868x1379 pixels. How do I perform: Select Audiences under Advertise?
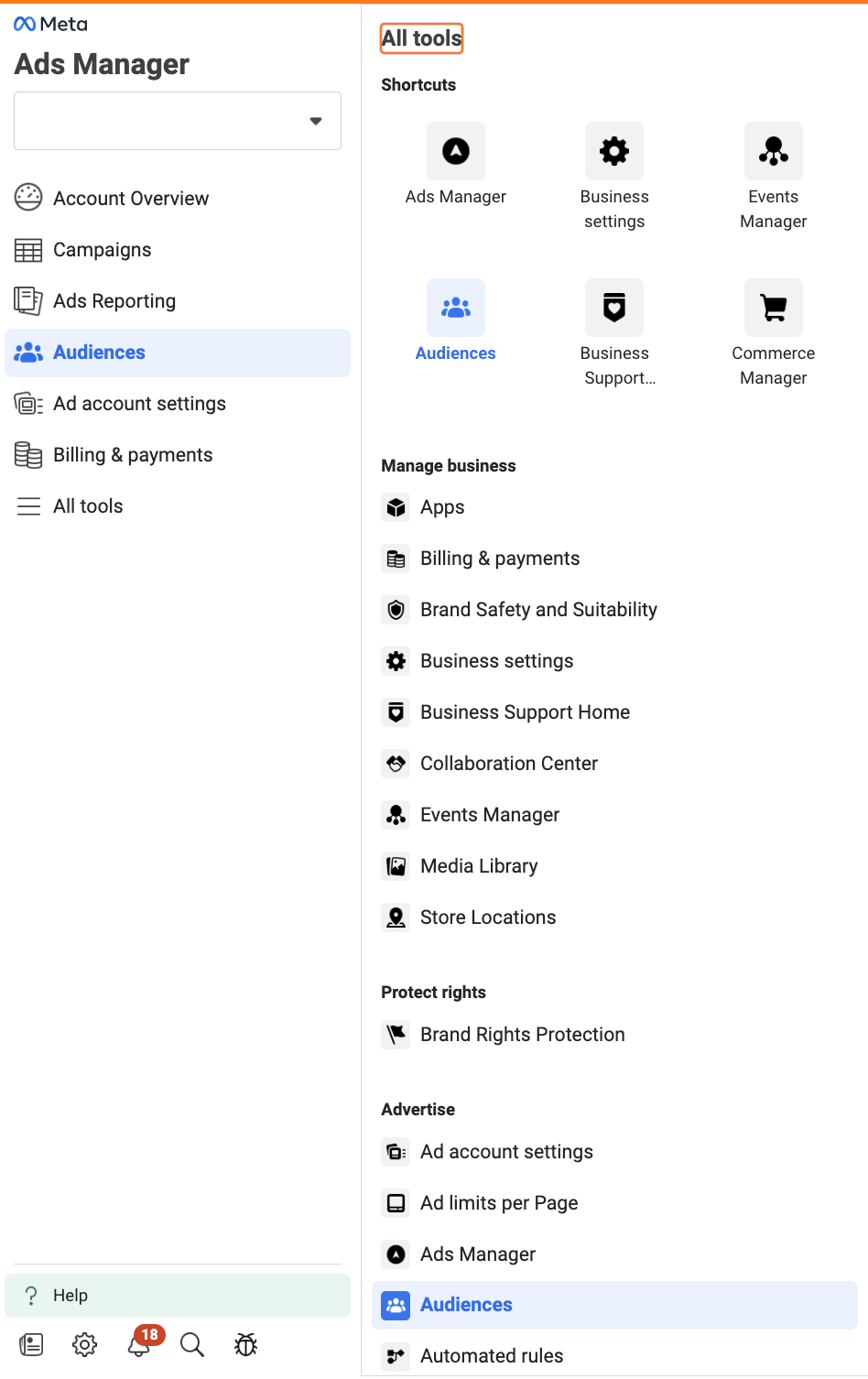[x=614, y=1305]
